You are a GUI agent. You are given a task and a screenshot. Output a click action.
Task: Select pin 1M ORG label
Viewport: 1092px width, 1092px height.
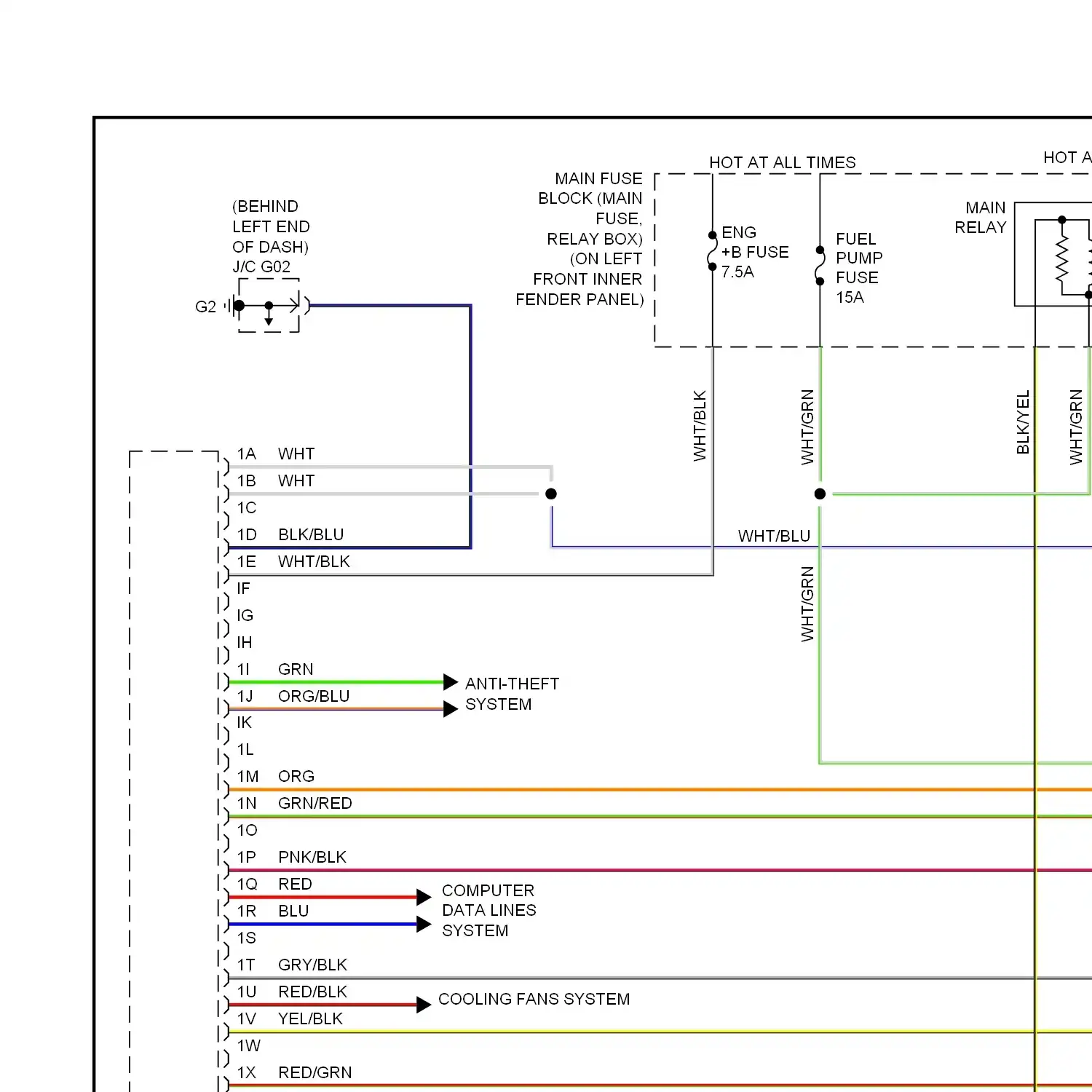click(x=276, y=776)
